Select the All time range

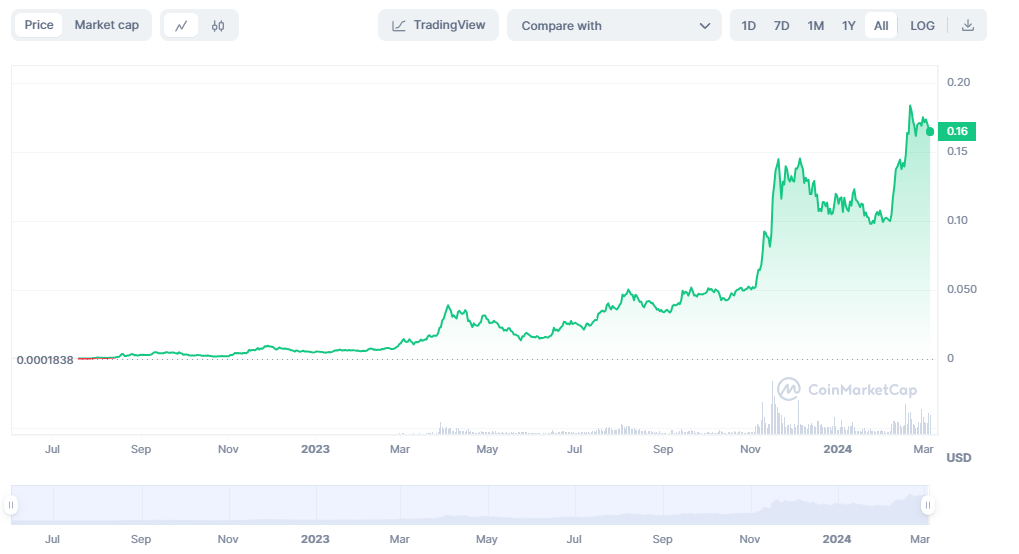[881, 26]
